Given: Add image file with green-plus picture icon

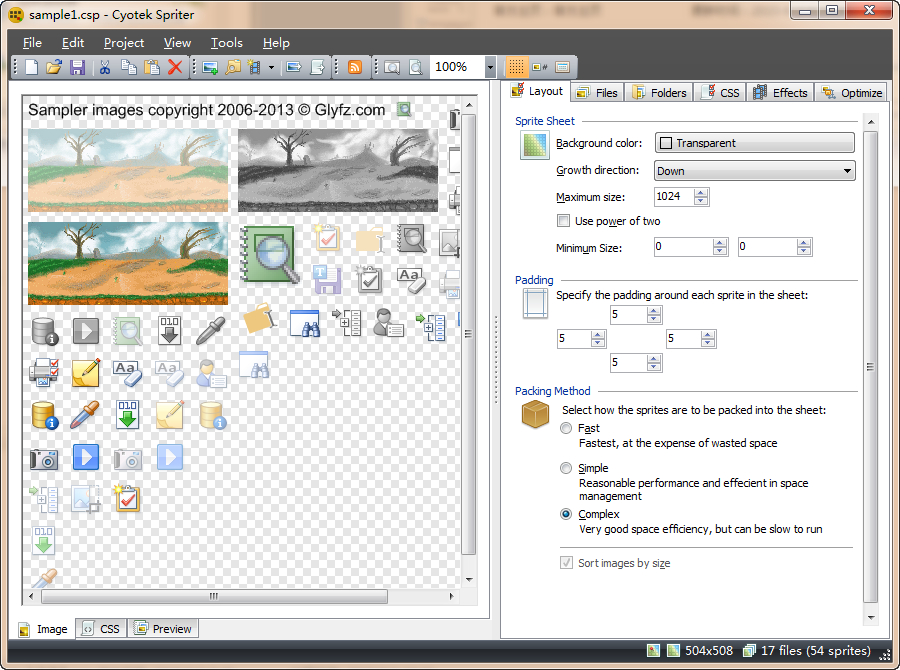Looking at the screenshot, I should click(x=210, y=67).
